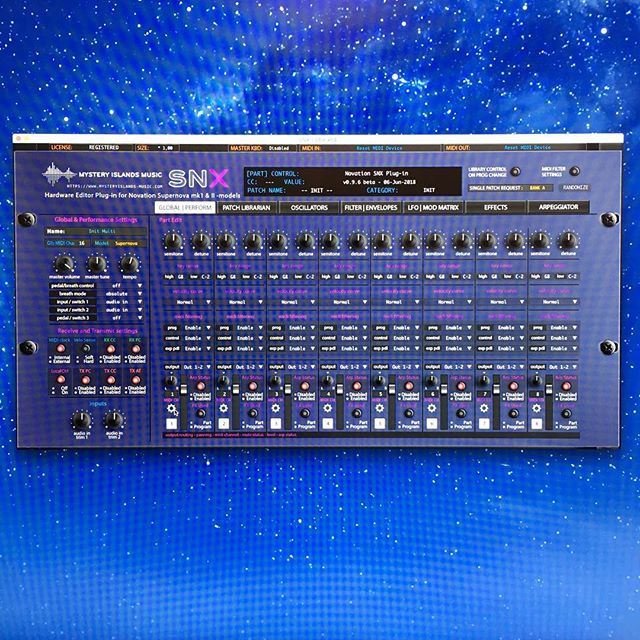Open the Part 6 gear settings icon
The height and width of the screenshot is (640, 640).
[x=432, y=408]
